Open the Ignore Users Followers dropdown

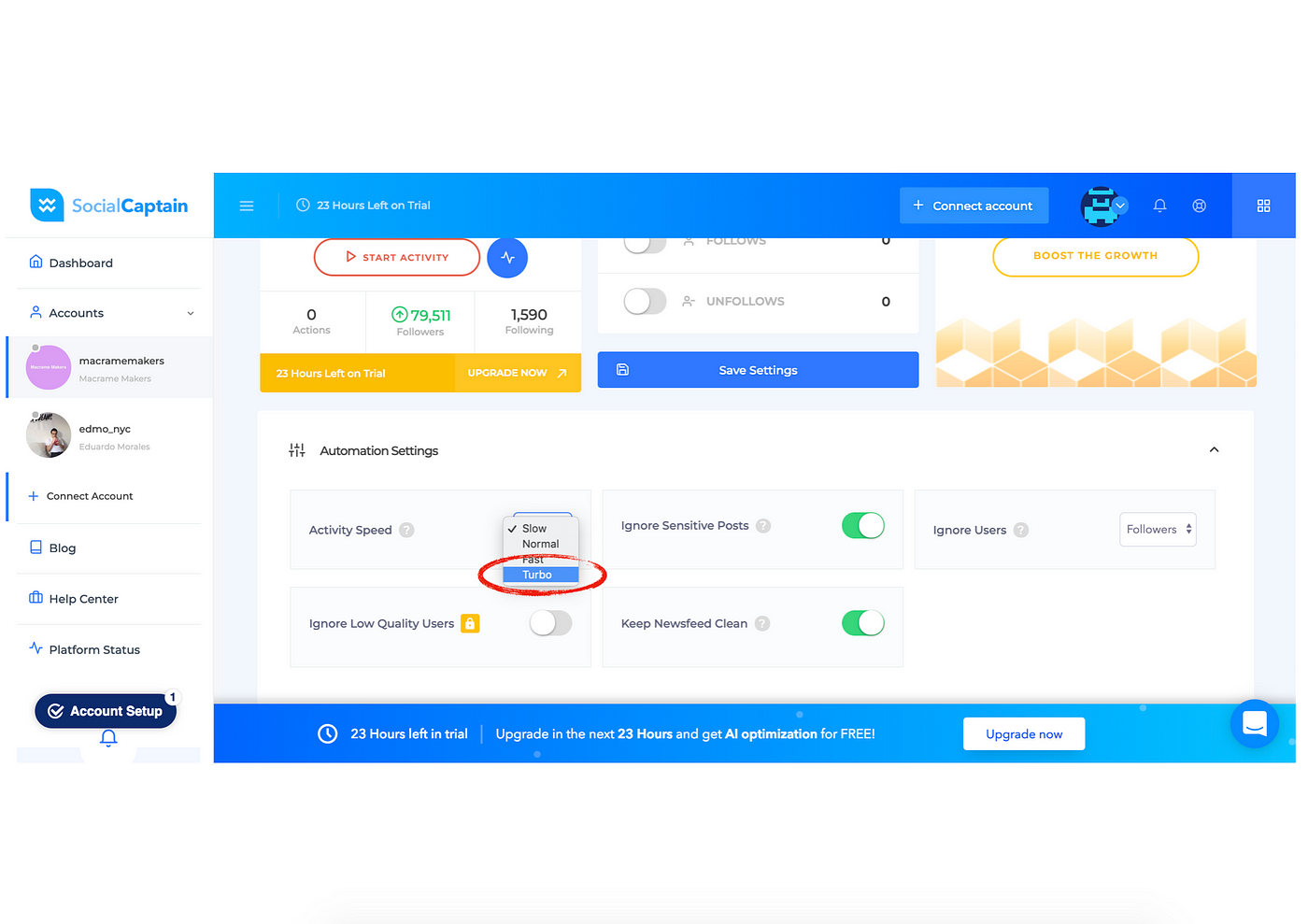coord(1158,530)
